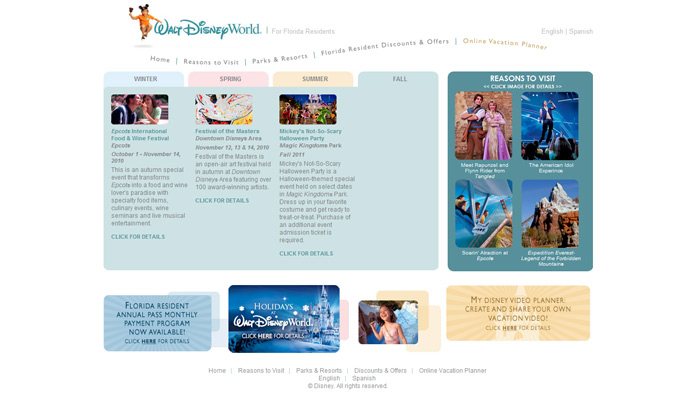Open Home in the top navigation
The image size is (700, 400).
point(160,59)
